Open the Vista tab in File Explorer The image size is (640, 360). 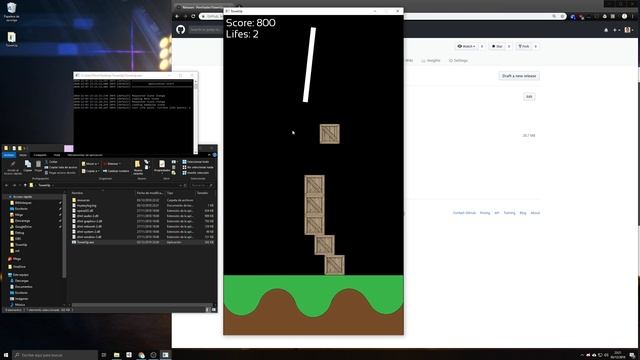point(57,155)
